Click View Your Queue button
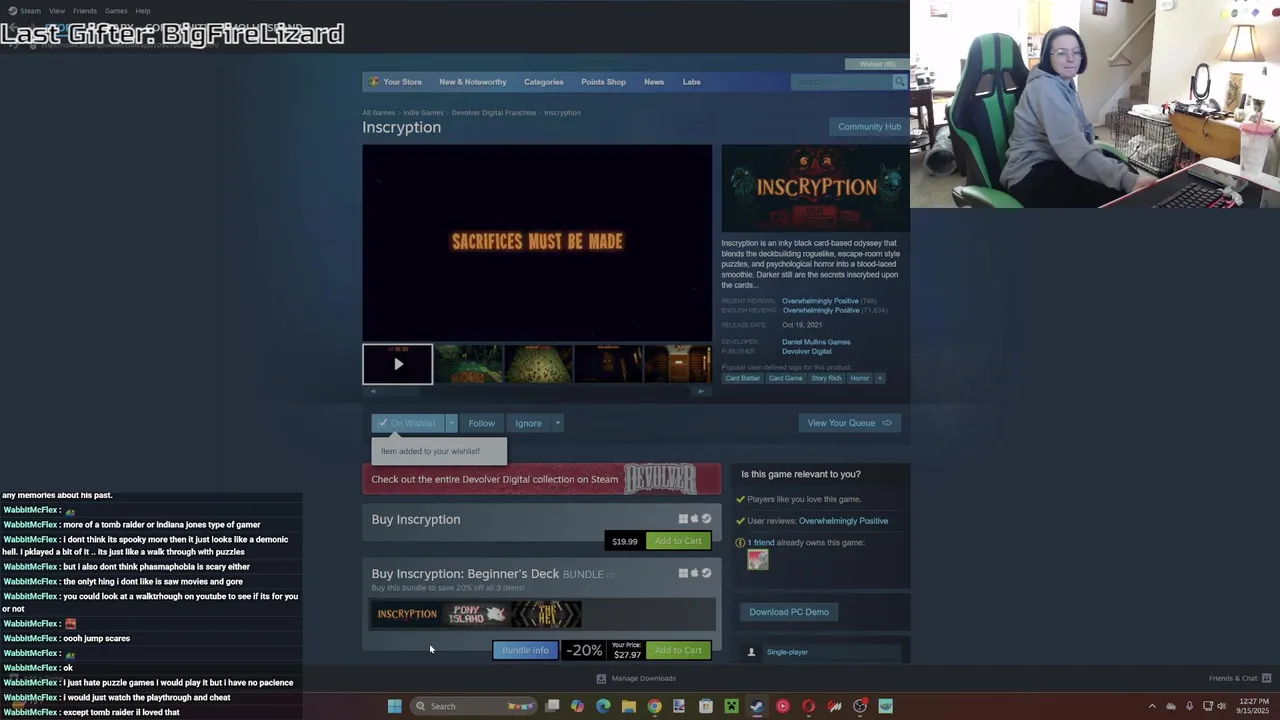 click(849, 423)
